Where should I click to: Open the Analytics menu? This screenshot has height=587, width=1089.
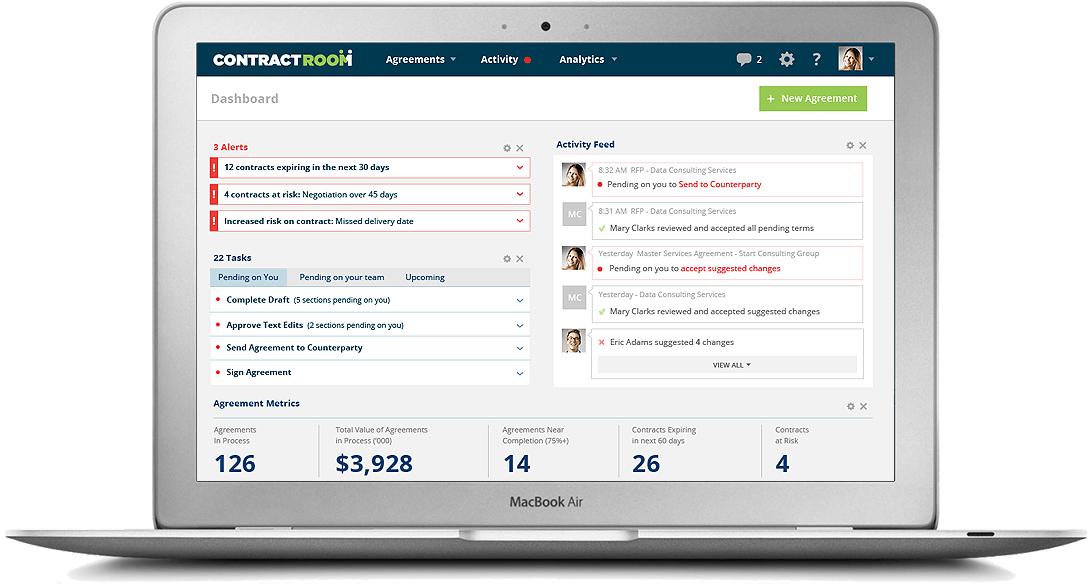[x=588, y=59]
